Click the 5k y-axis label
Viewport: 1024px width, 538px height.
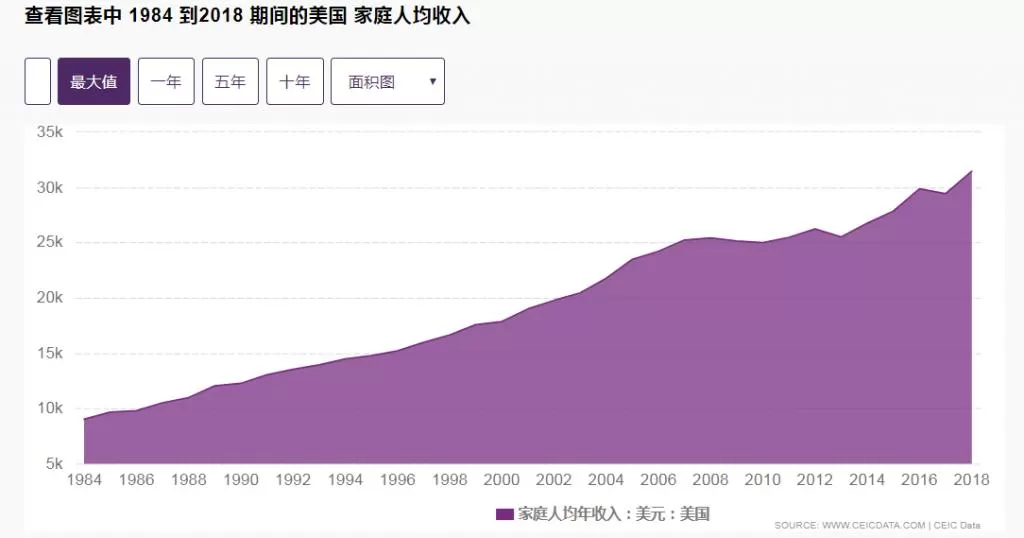tap(54, 464)
